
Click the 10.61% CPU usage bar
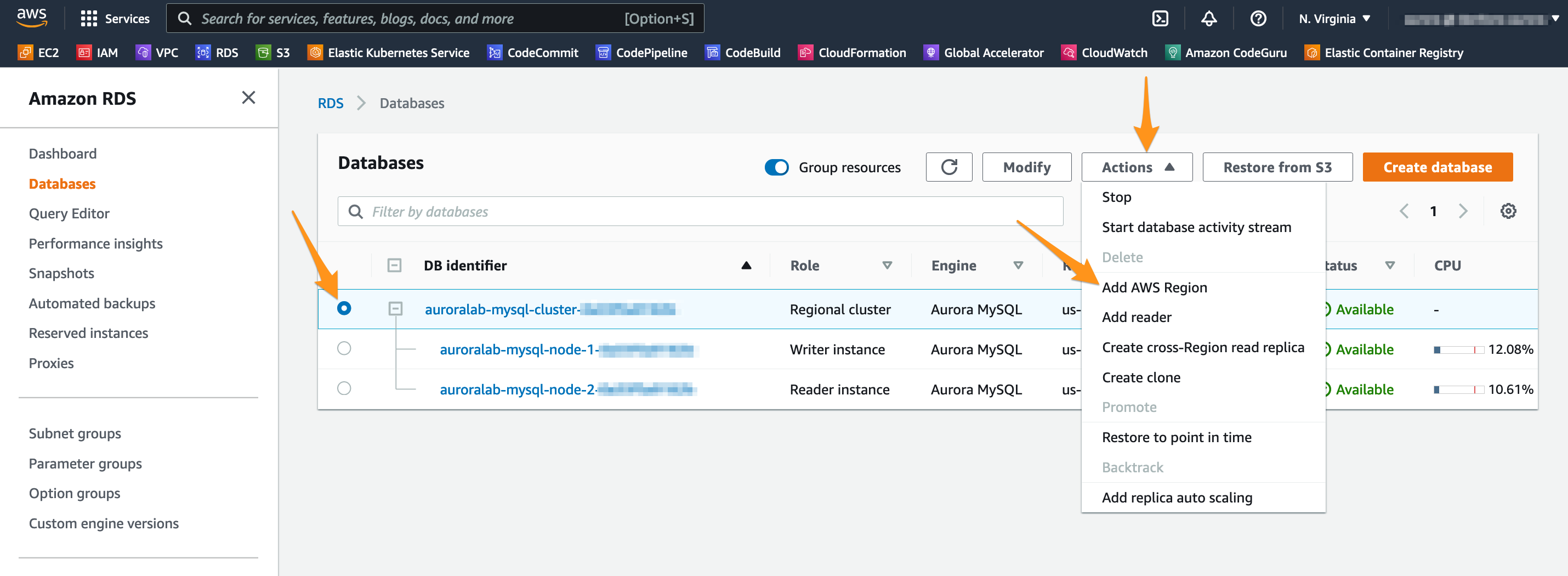(x=1458, y=389)
